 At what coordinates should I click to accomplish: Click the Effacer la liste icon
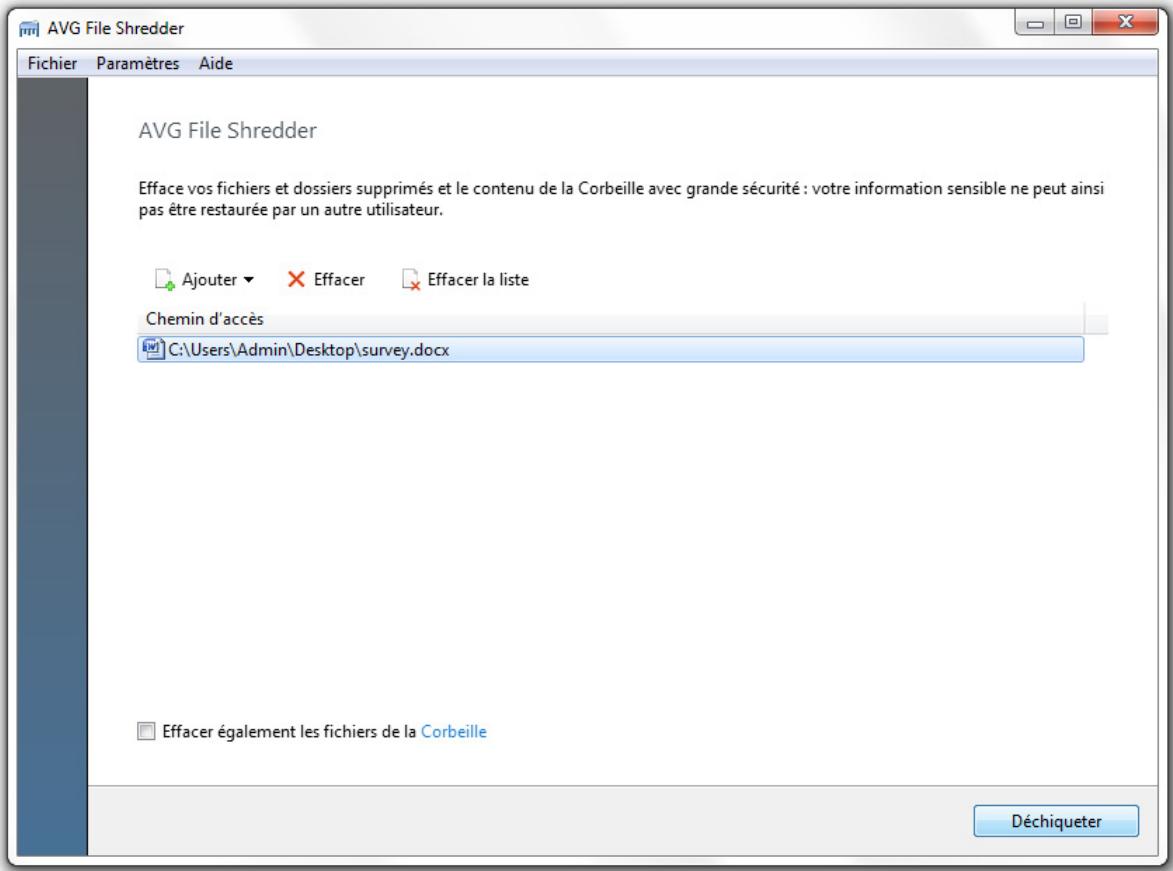[x=411, y=280]
